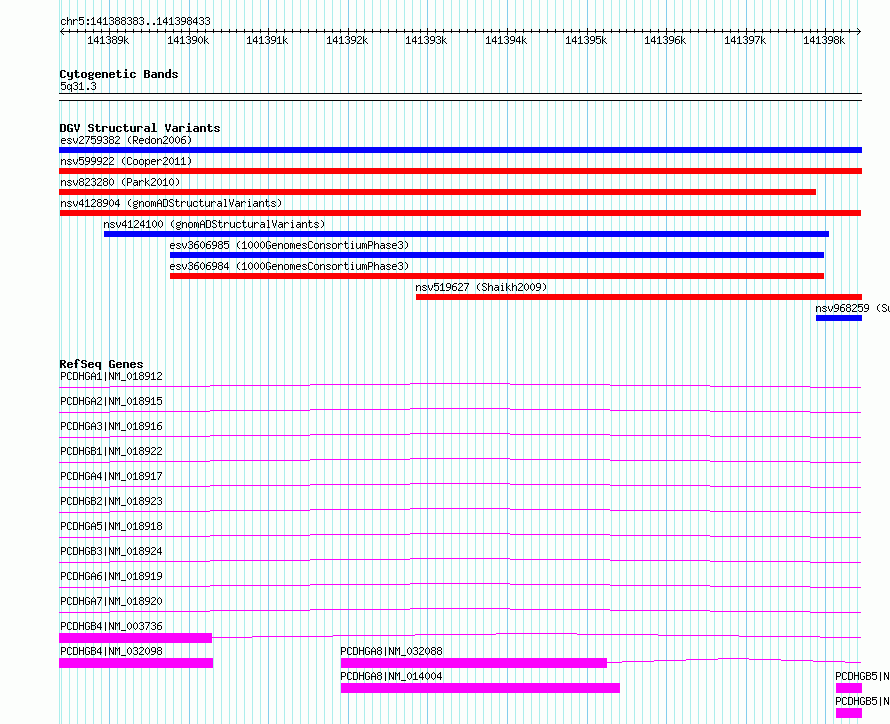Select the nsv4128904 gnomAD variant label
Viewport: 890px width, 724px height.
pyautogui.click(x=171, y=203)
